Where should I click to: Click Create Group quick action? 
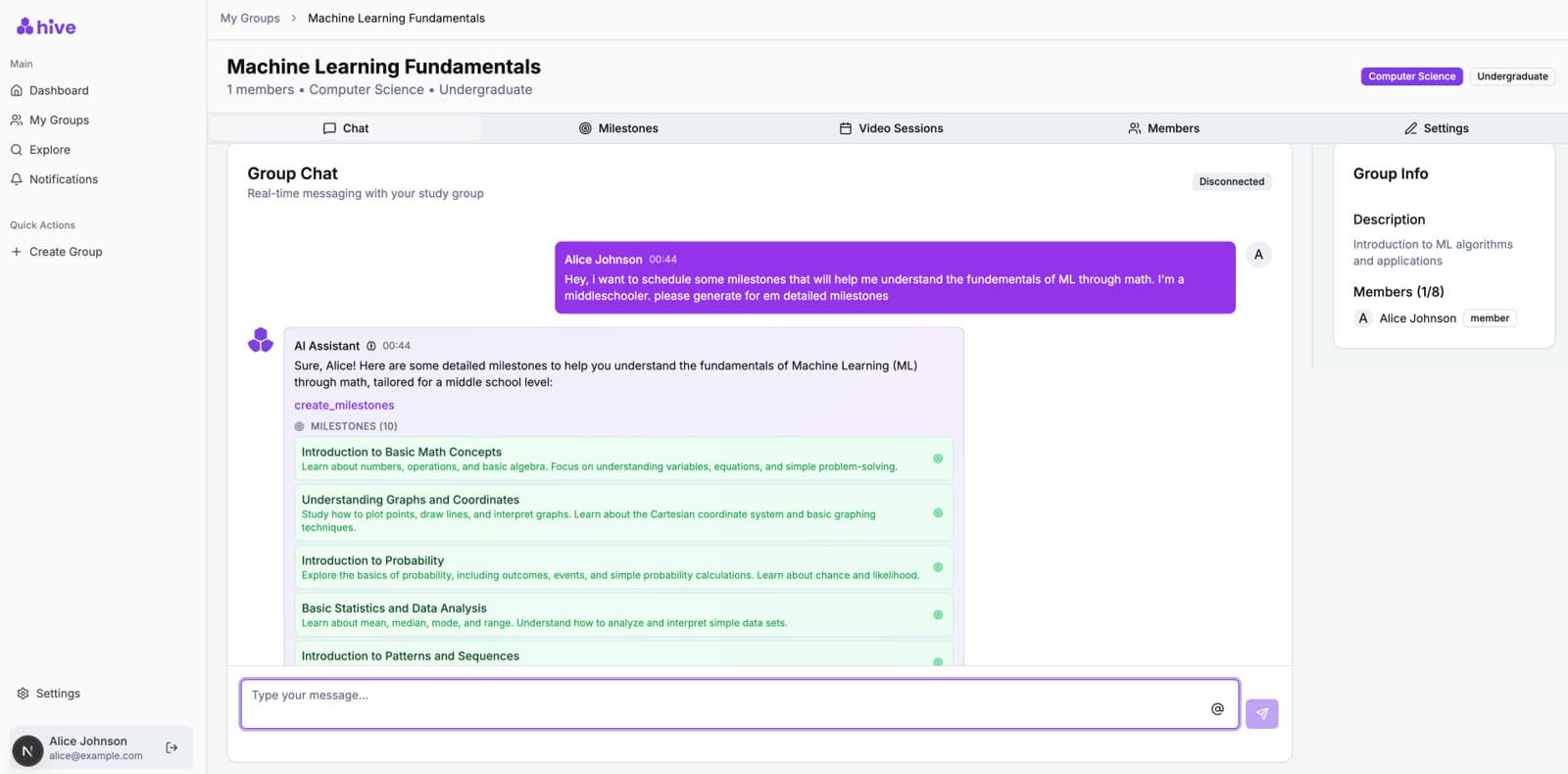click(x=65, y=252)
